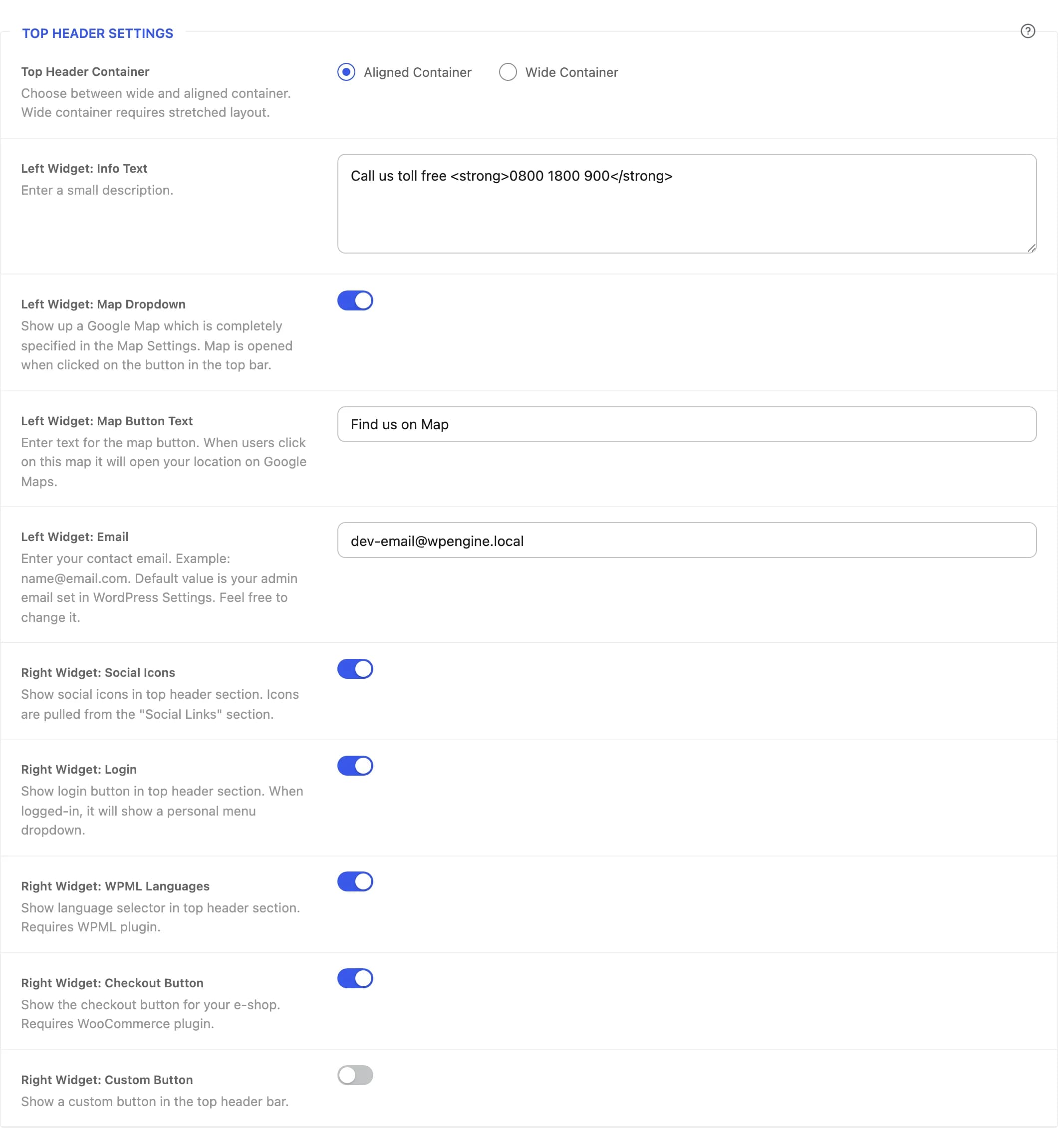Disable the Social Icons toggle
Viewport: 1058px width, 1148px height.
tap(355, 669)
